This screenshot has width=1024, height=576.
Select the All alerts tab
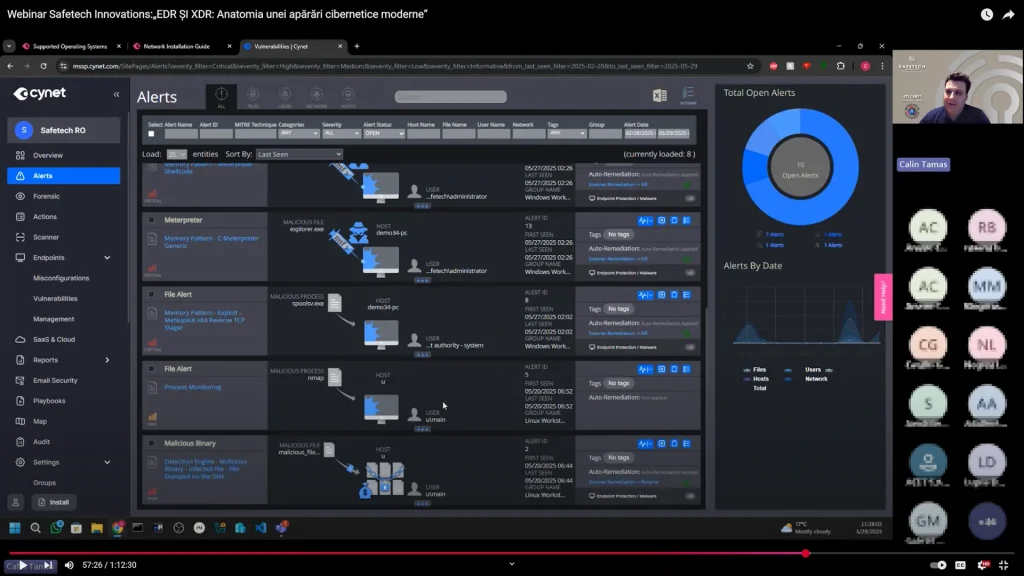[221, 97]
